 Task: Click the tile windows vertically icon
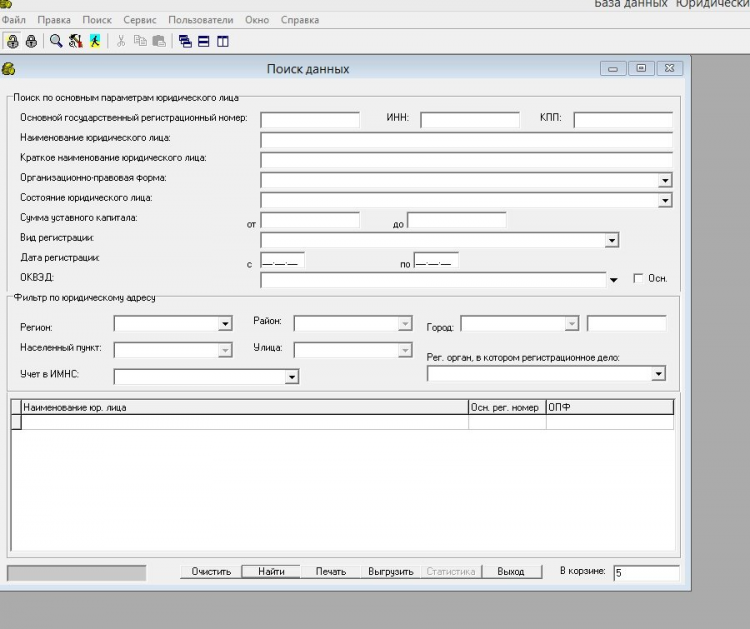[222, 41]
